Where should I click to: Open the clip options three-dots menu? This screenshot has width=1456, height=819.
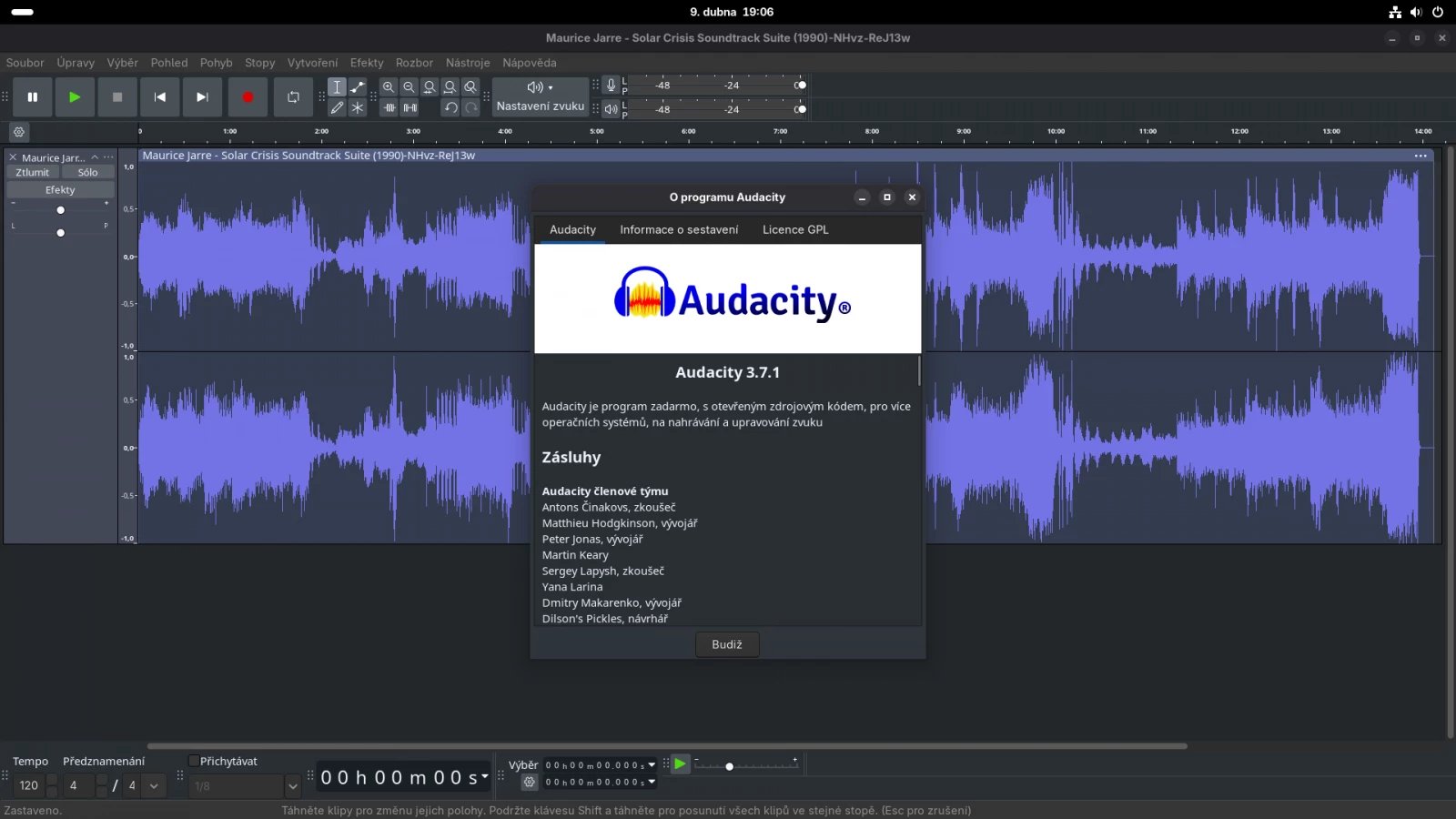[x=1421, y=156]
